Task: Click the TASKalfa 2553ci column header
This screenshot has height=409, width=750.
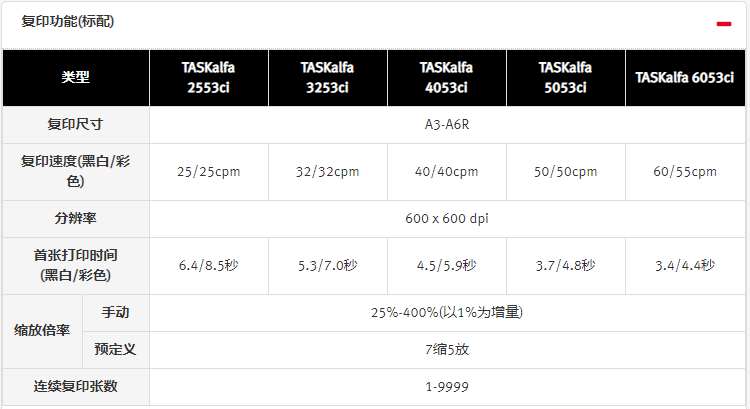Action: click(208, 77)
